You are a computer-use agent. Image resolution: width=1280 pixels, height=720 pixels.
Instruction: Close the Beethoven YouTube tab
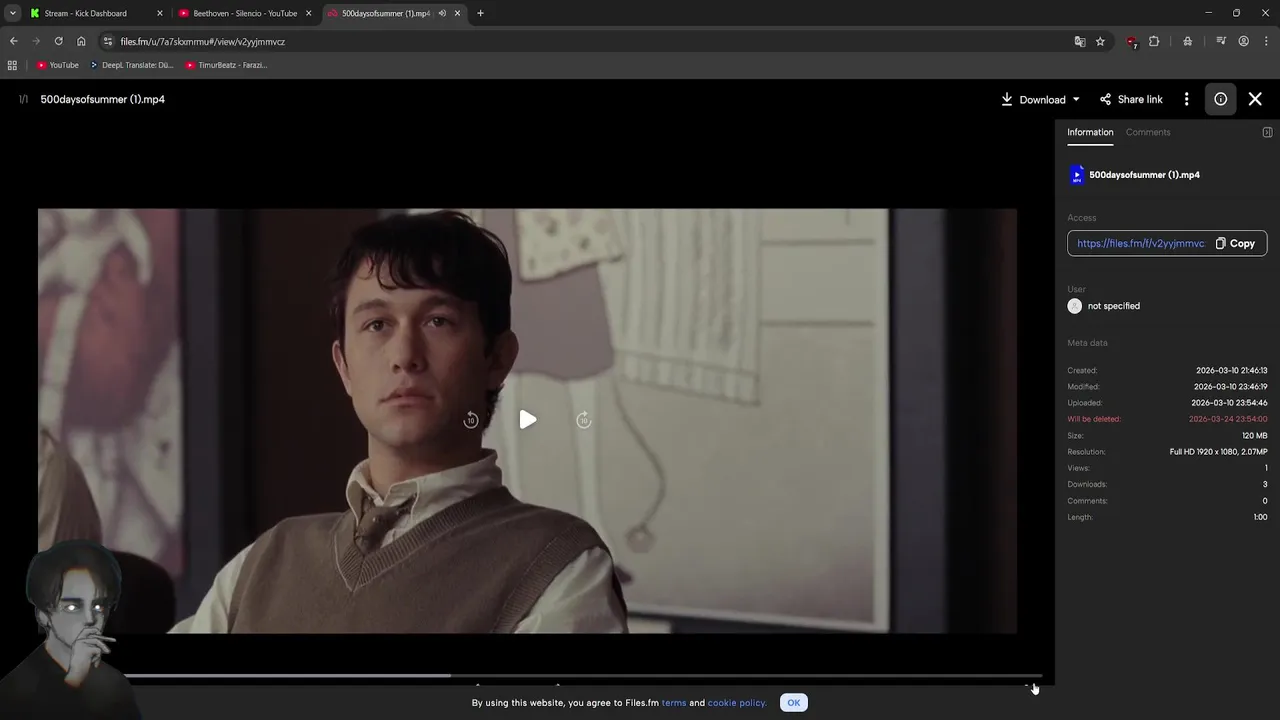pos(308,13)
